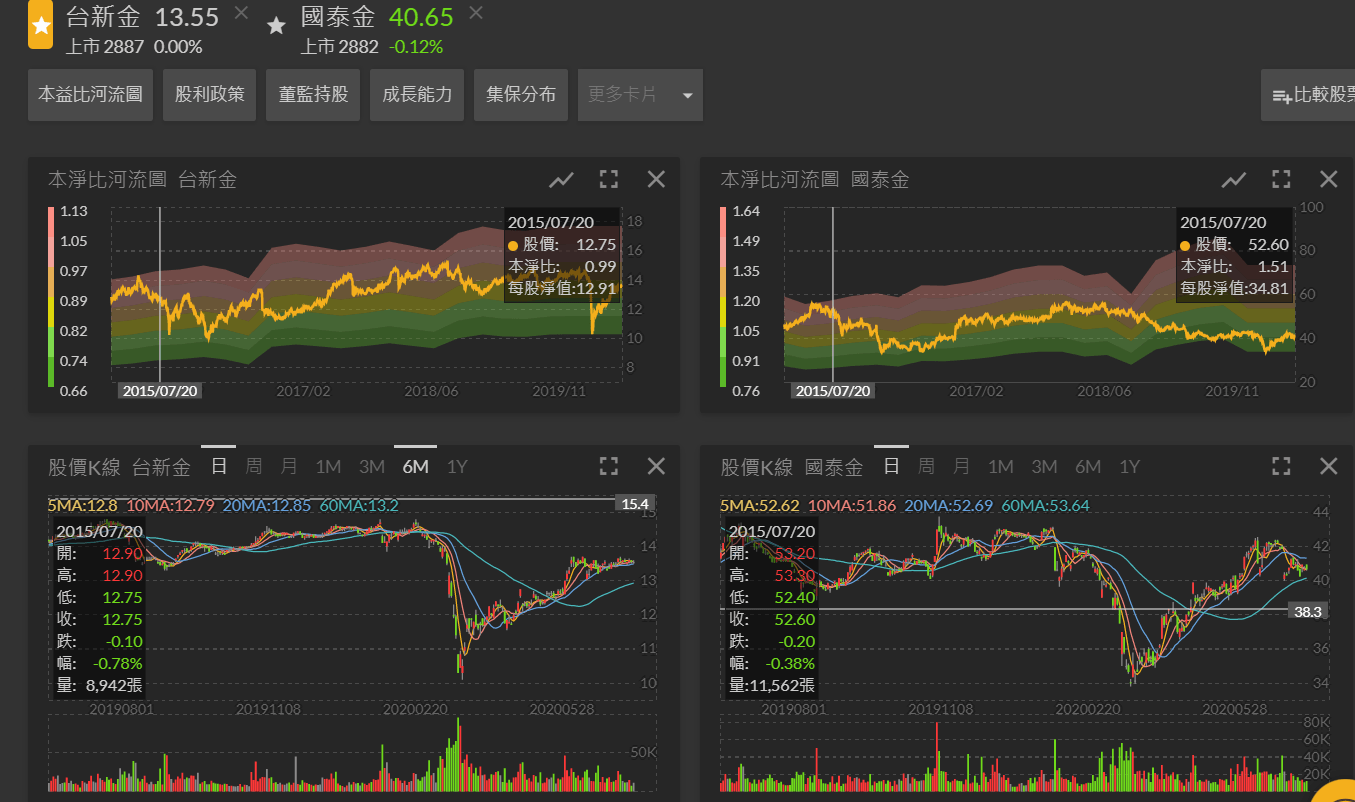
Task: Expand 國泰金 股價K線 to fullscreen
Action: coord(1281,466)
